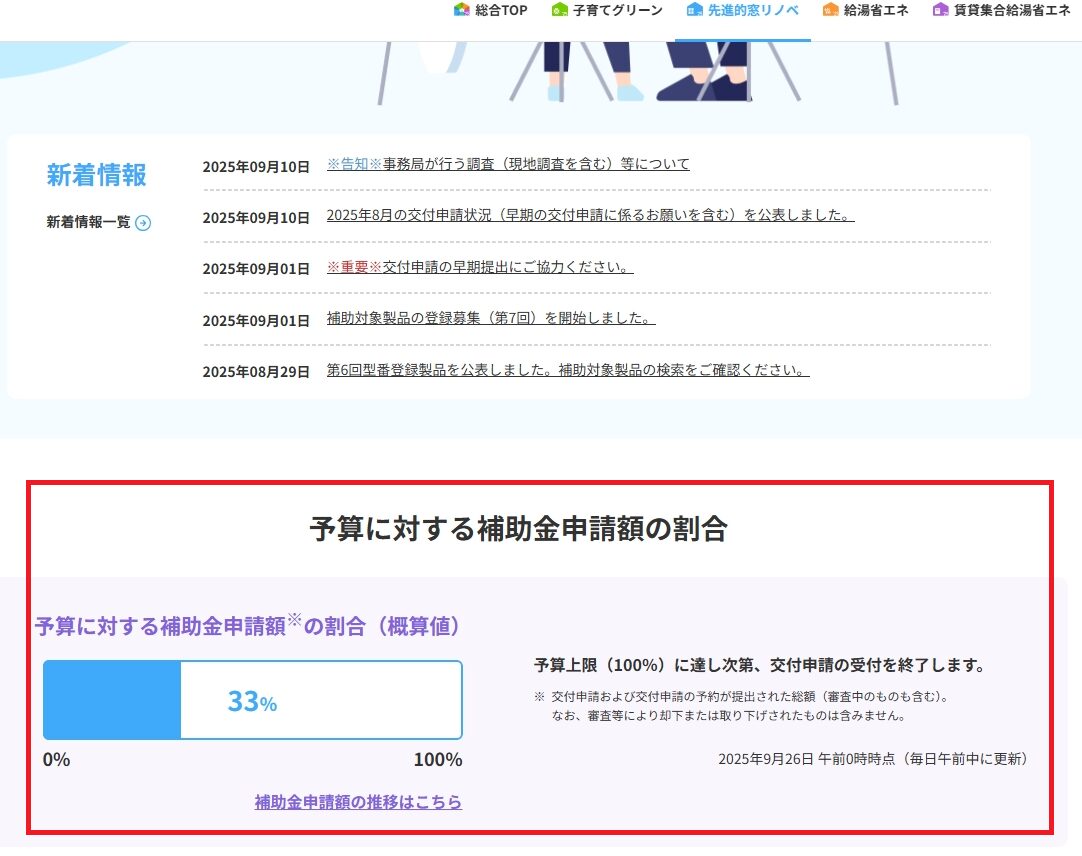
Task: Click the blue 先進的窓リノベ icon
Action: click(695, 10)
